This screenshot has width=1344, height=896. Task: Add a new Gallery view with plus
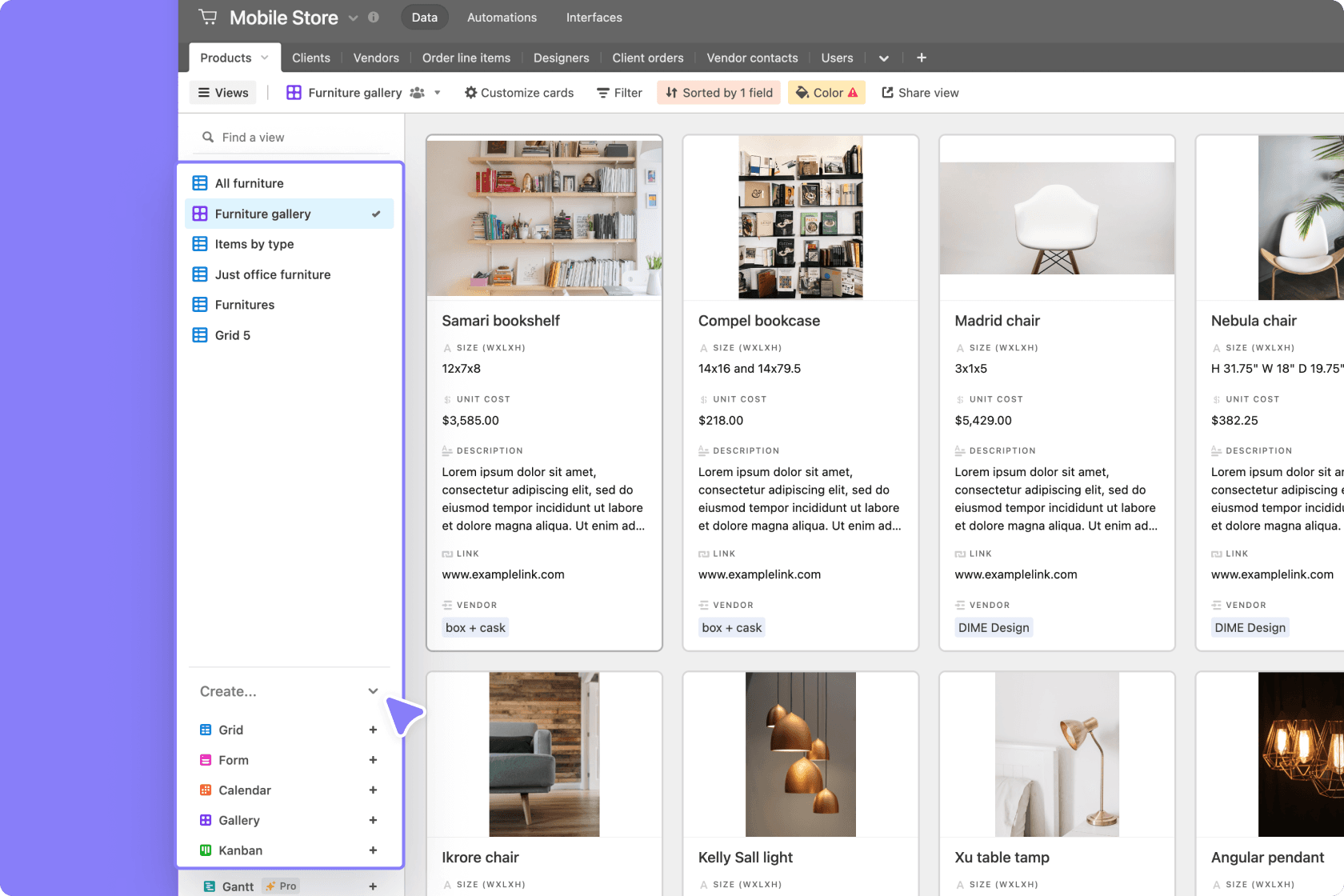click(x=373, y=820)
